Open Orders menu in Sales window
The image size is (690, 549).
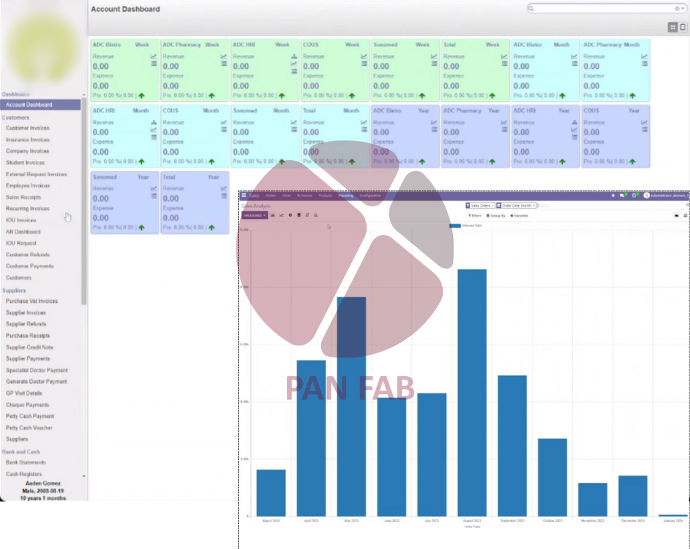click(x=271, y=195)
